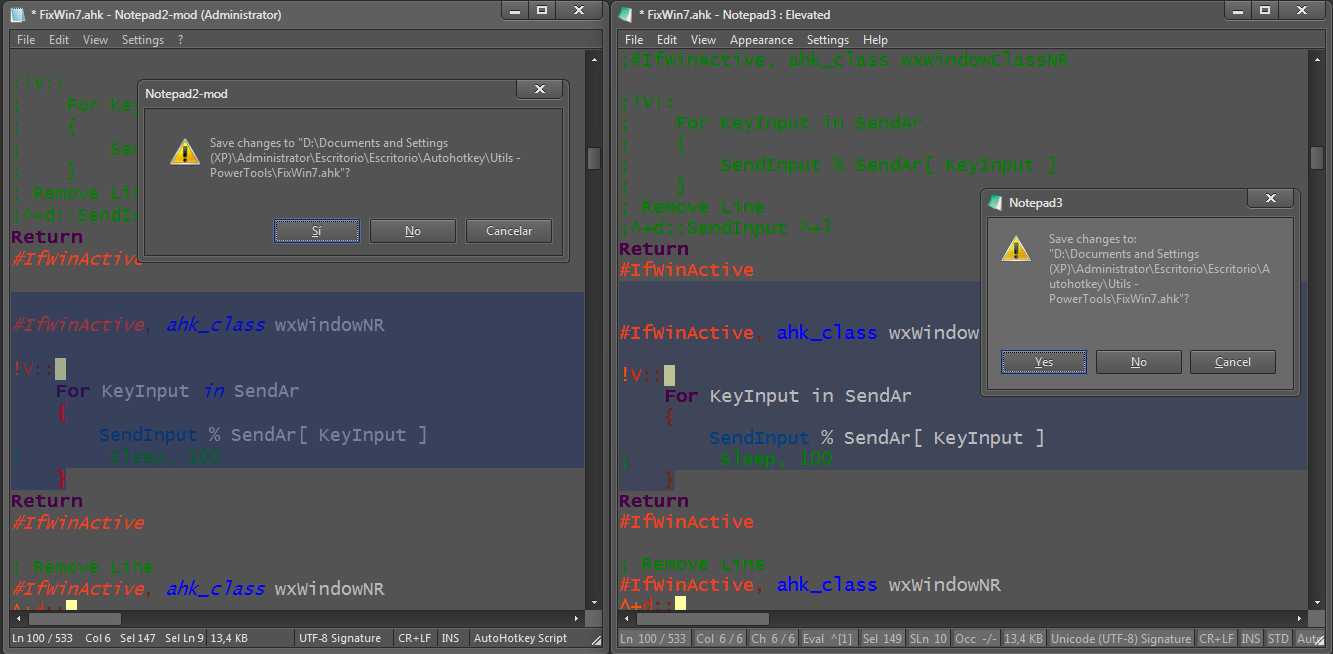
Task: Click 'Occ -/-' in Notepad3 status bar
Action: 976,639
